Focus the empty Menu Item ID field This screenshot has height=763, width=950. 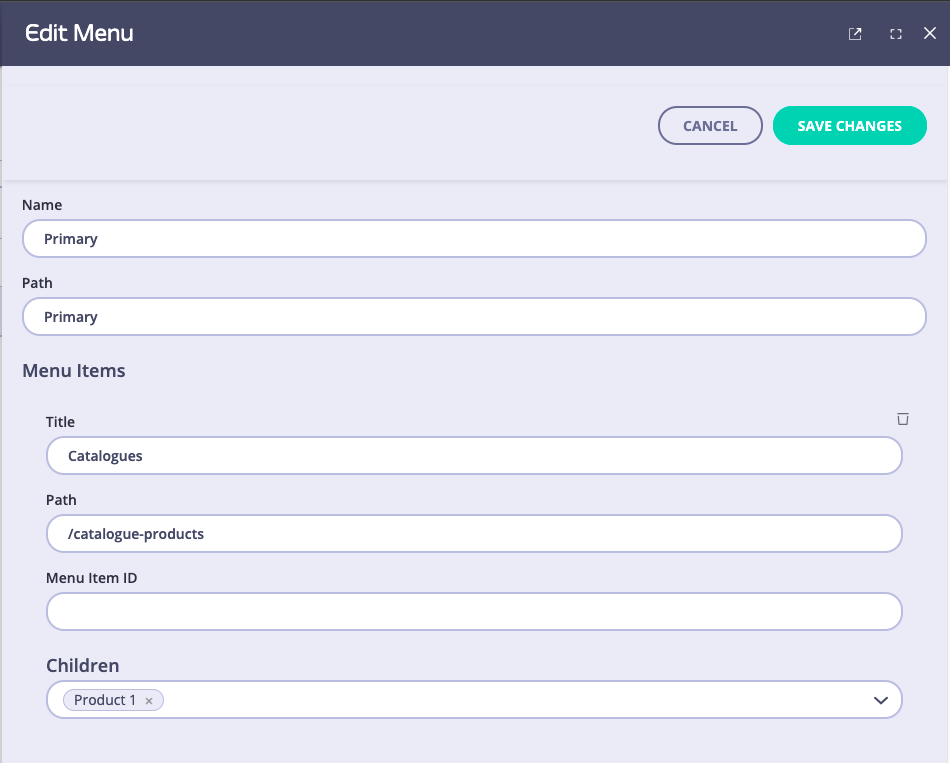(x=474, y=611)
